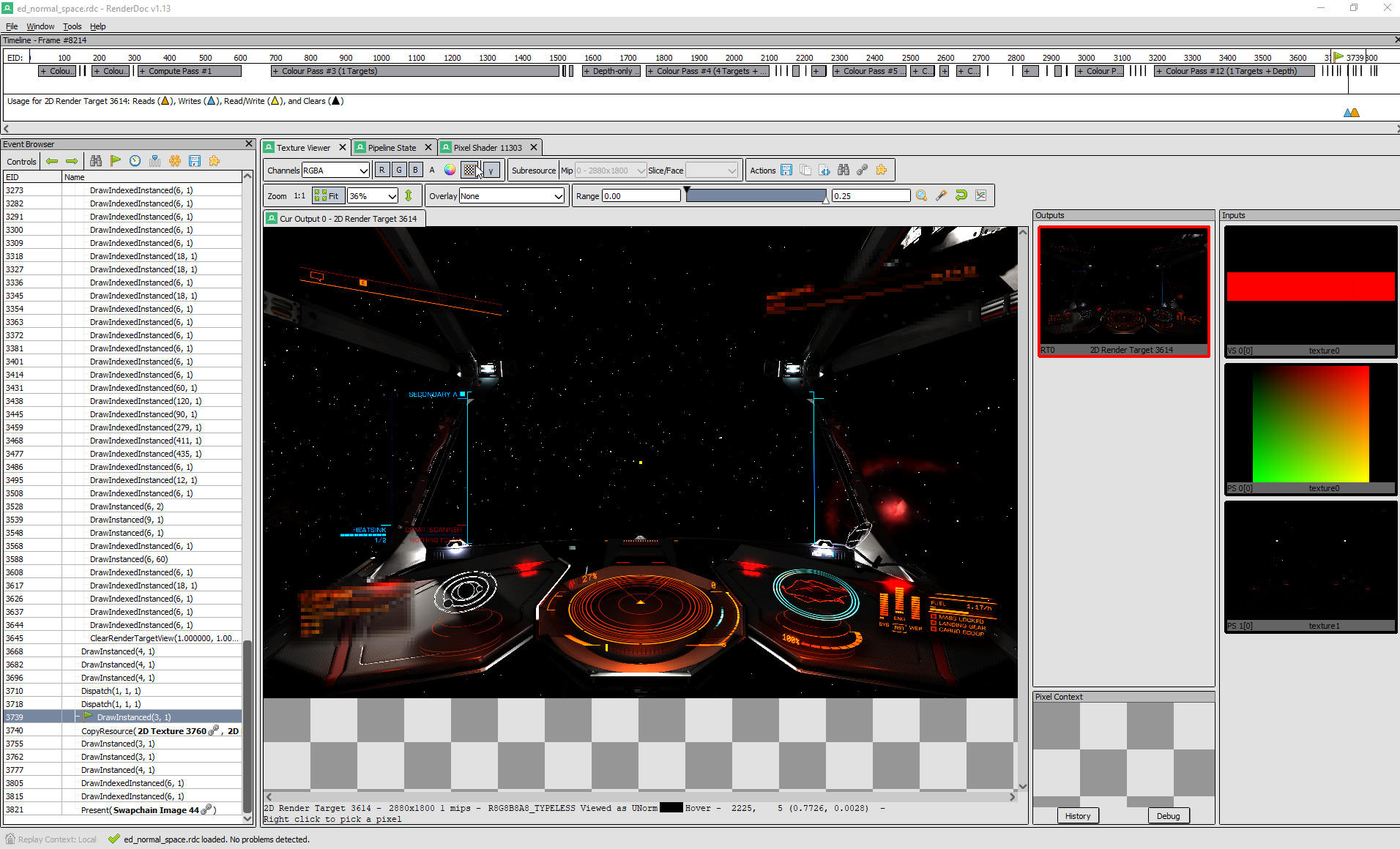Open the Overlay None dropdown

(x=512, y=195)
